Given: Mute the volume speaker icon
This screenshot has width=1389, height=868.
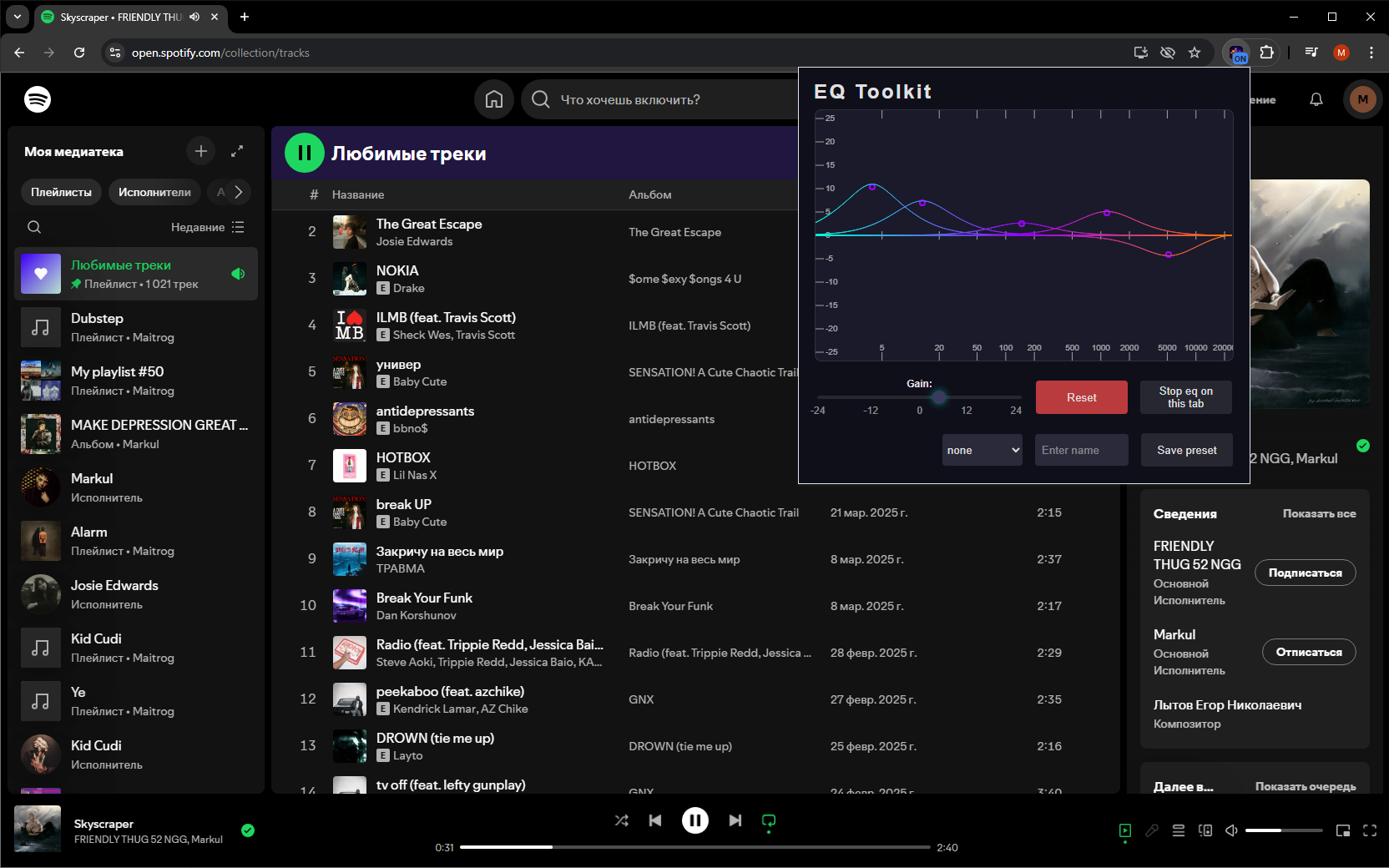Looking at the screenshot, I should click(x=1231, y=830).
